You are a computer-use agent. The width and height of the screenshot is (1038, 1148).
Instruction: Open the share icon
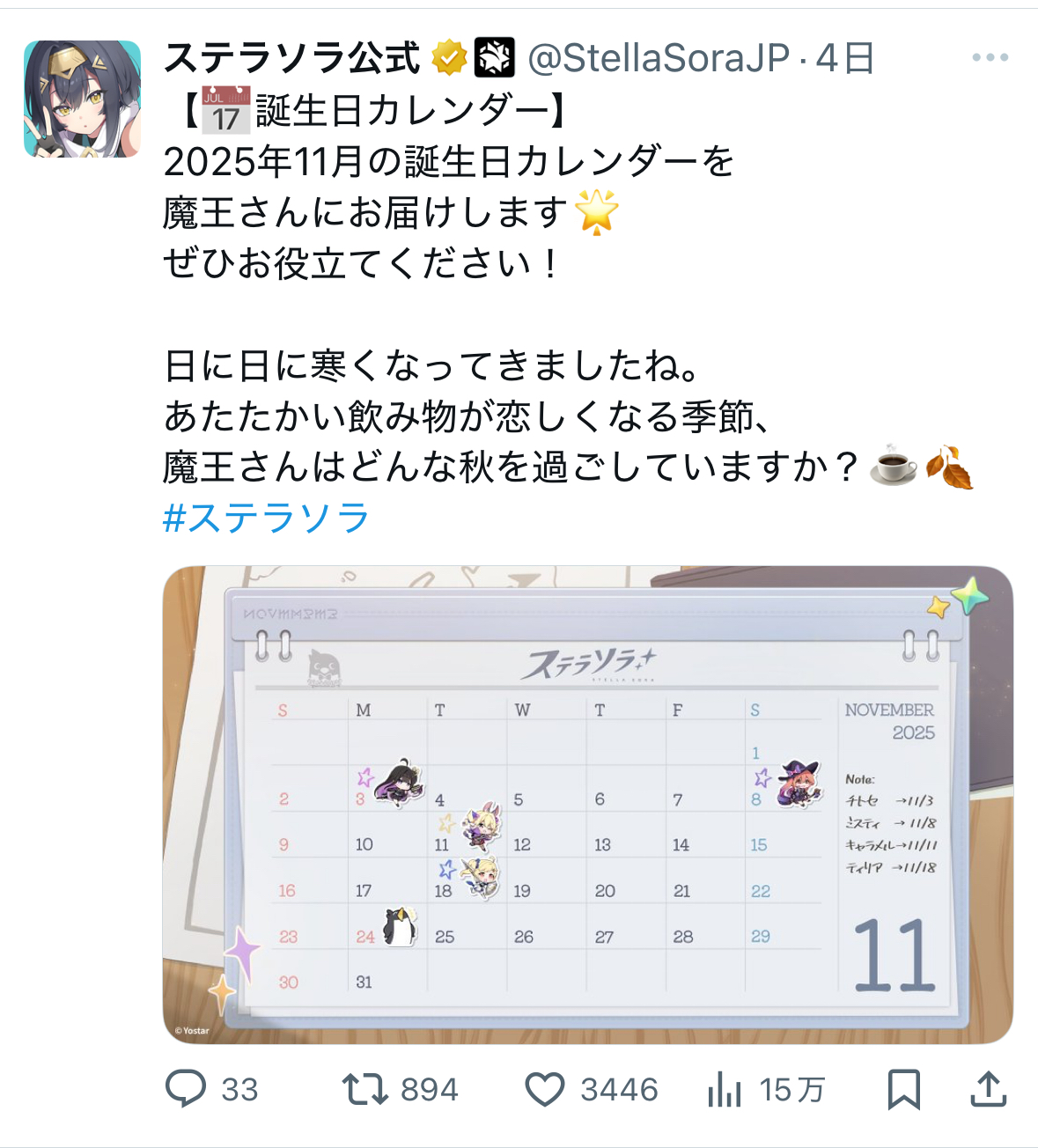(989, 1089)
